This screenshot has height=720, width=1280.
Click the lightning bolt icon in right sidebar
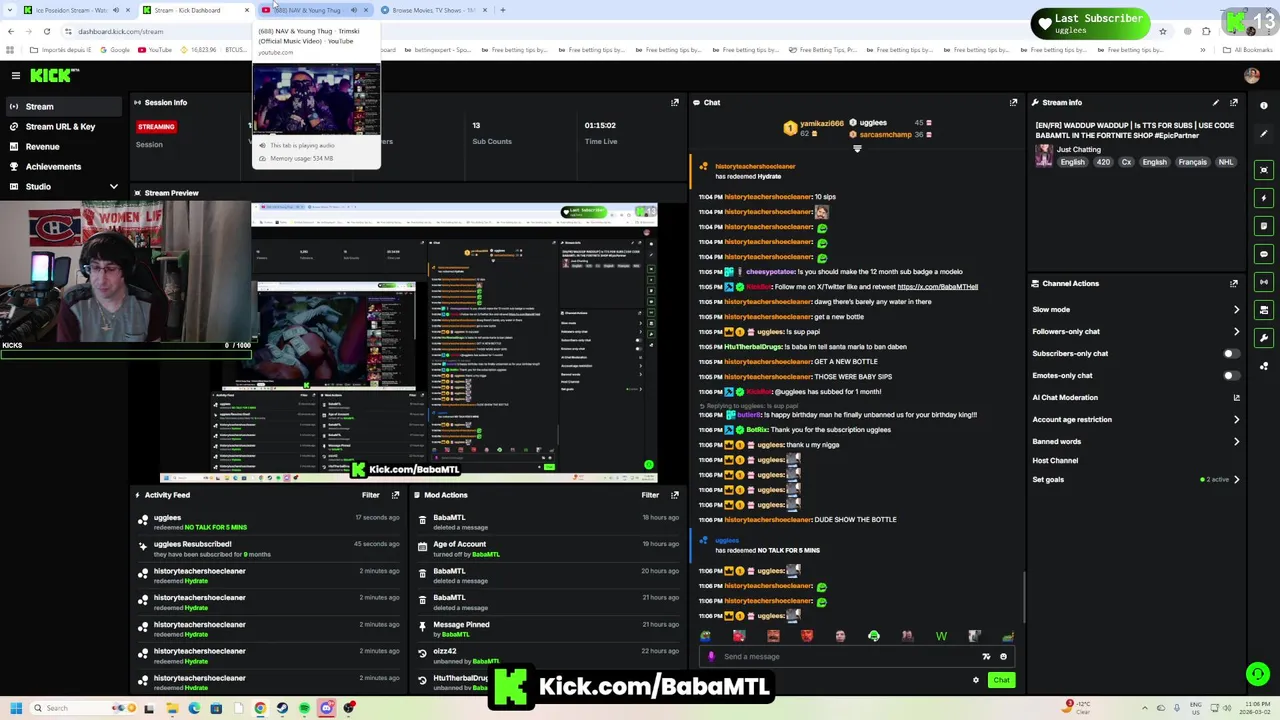pos(1264,198)
